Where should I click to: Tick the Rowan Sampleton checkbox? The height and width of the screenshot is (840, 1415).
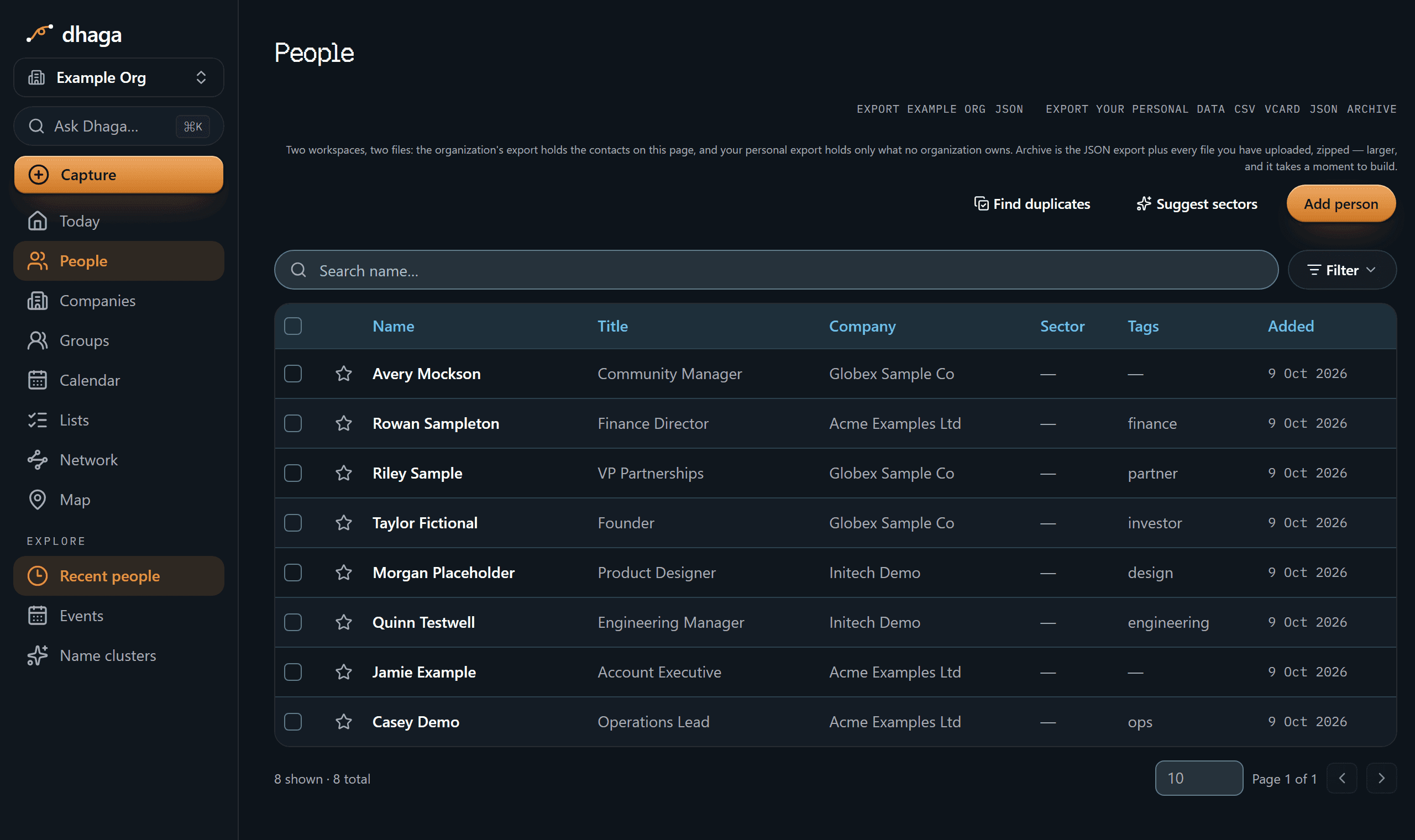292,423
